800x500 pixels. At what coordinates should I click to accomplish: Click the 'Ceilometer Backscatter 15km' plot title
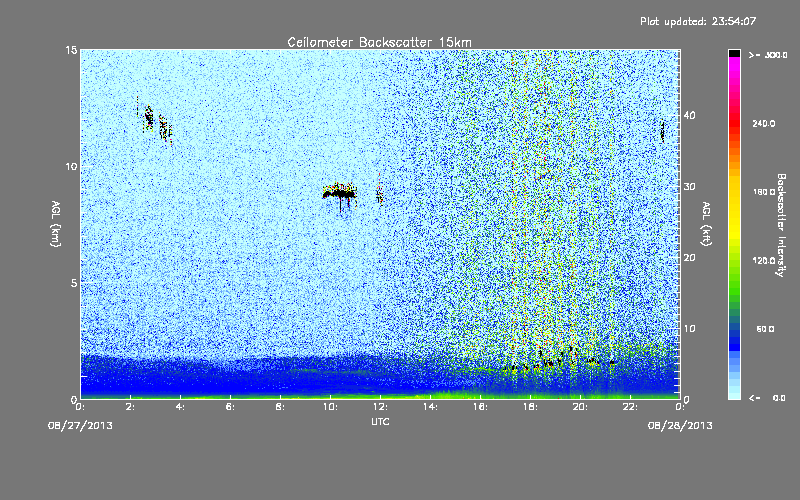[x=379, y=42]
